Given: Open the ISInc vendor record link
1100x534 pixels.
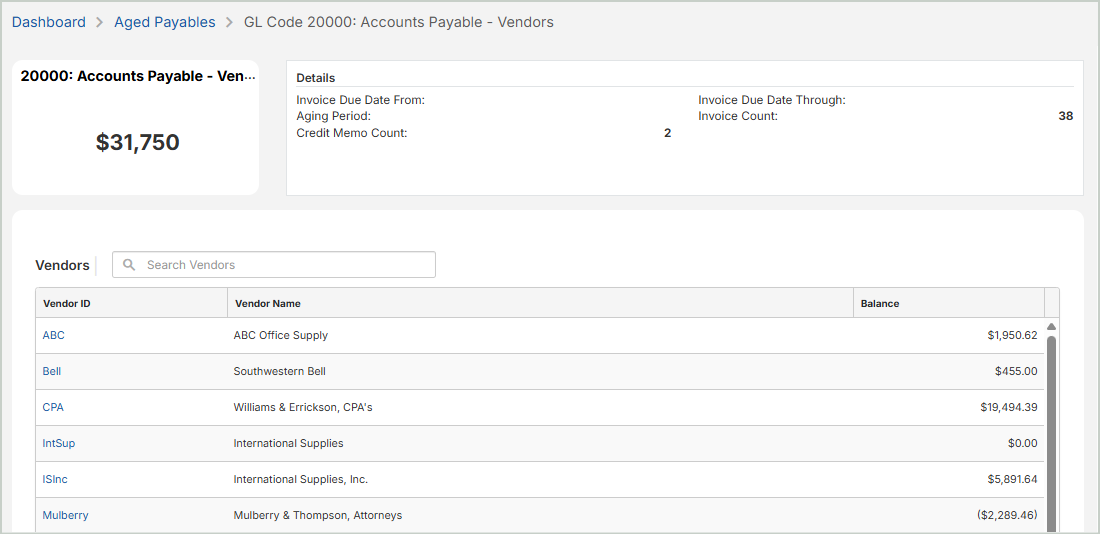Looking at the screenshot, I should [x=55, y=479].
